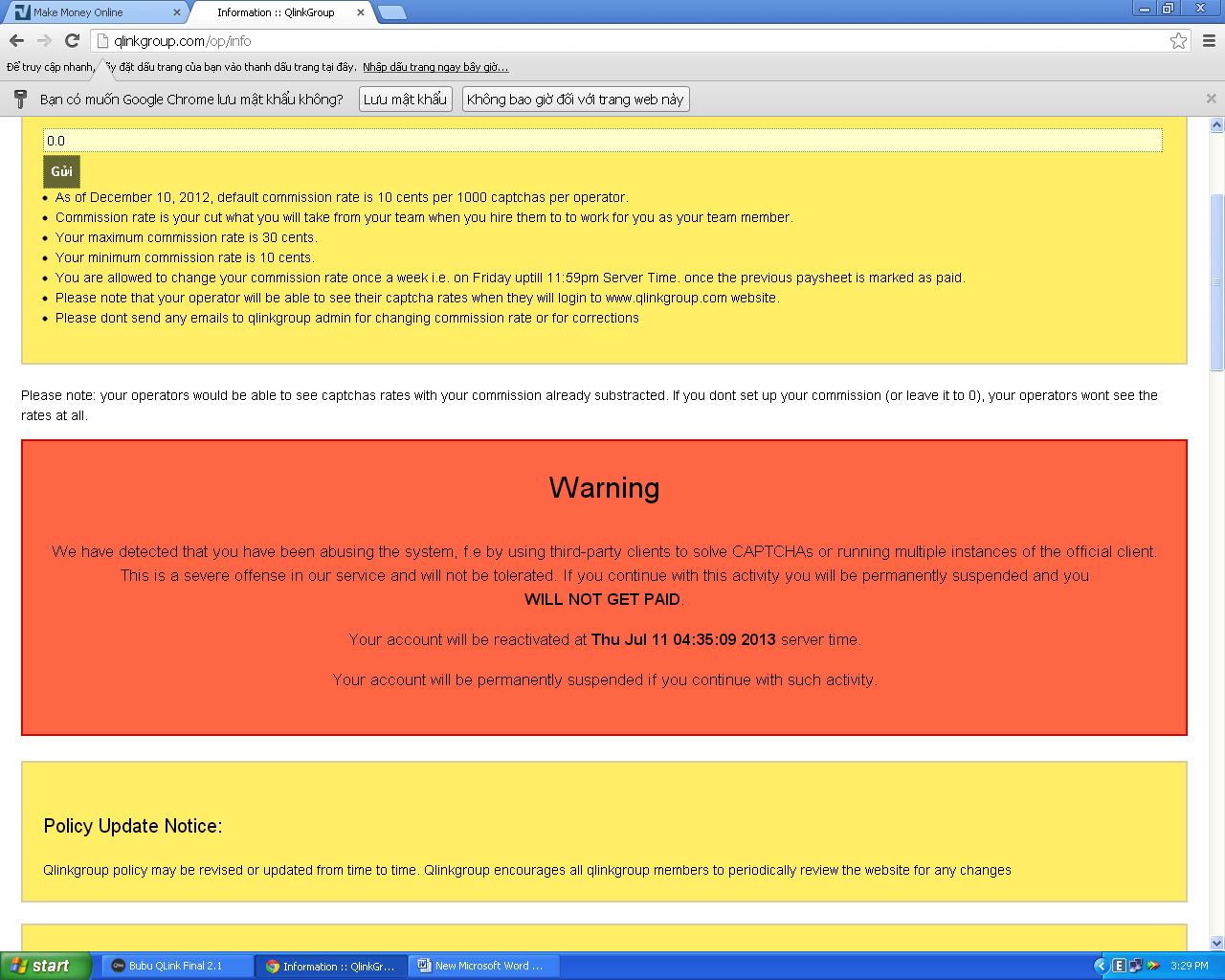Go back to the previous page
Image resolution: width=1225 pixels, height=980 pixels.
point(16,40)
